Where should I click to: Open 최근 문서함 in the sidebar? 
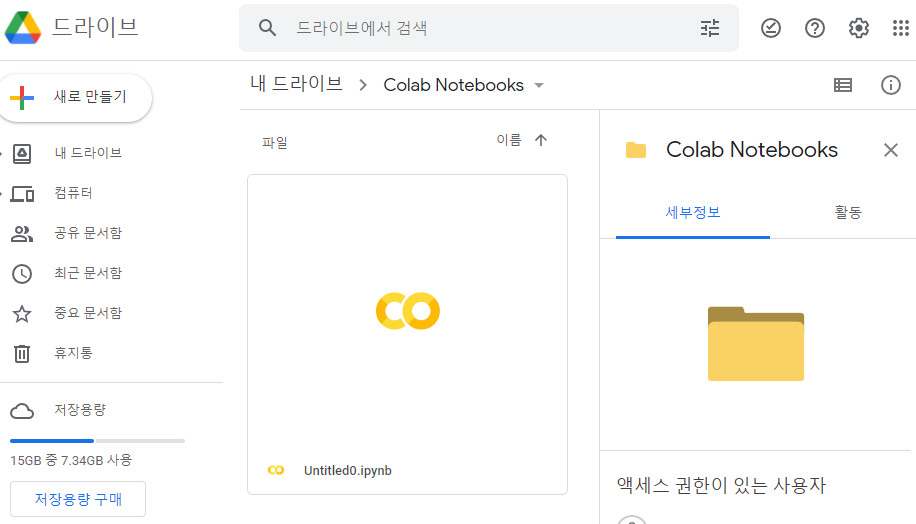tap(88, 273)
